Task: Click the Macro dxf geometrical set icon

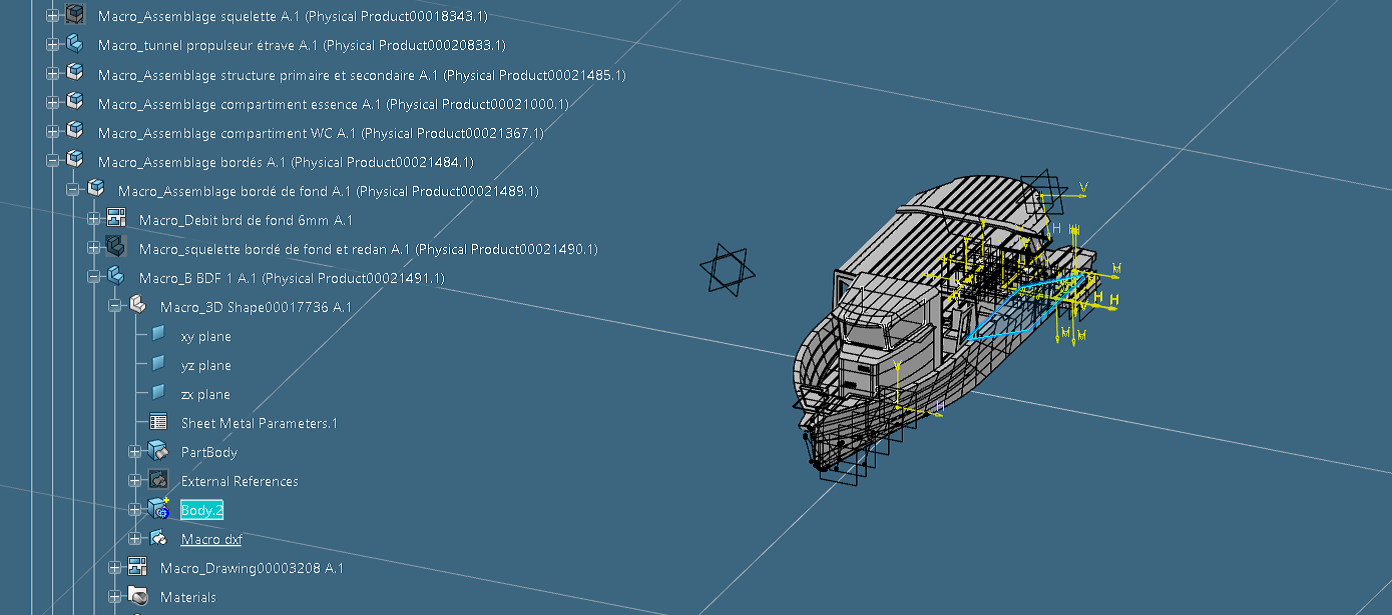Action: tap(158, 539)
